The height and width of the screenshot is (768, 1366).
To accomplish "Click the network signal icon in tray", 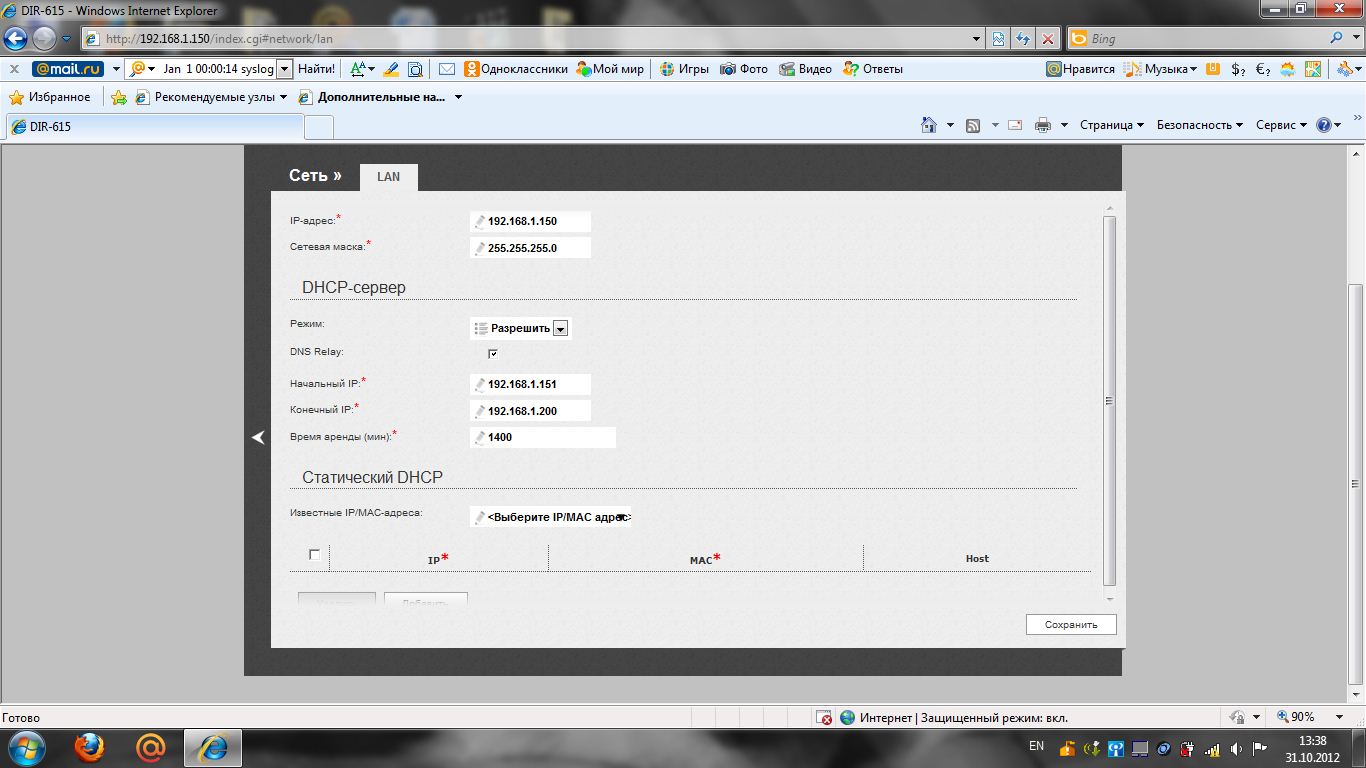I will coord(1212,749).
